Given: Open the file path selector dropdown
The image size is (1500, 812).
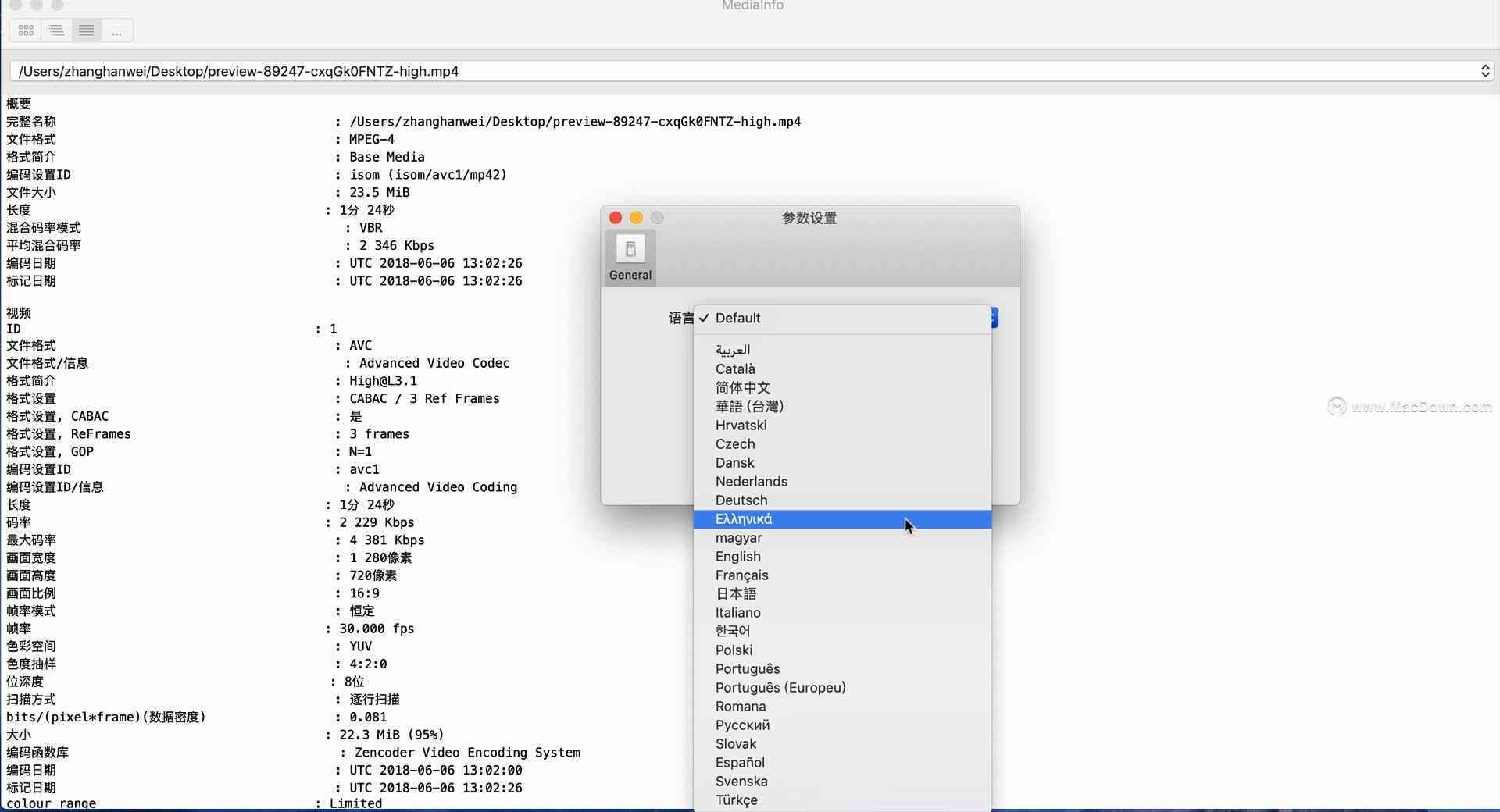Looking at the screenshot, I should coord(752,71).
